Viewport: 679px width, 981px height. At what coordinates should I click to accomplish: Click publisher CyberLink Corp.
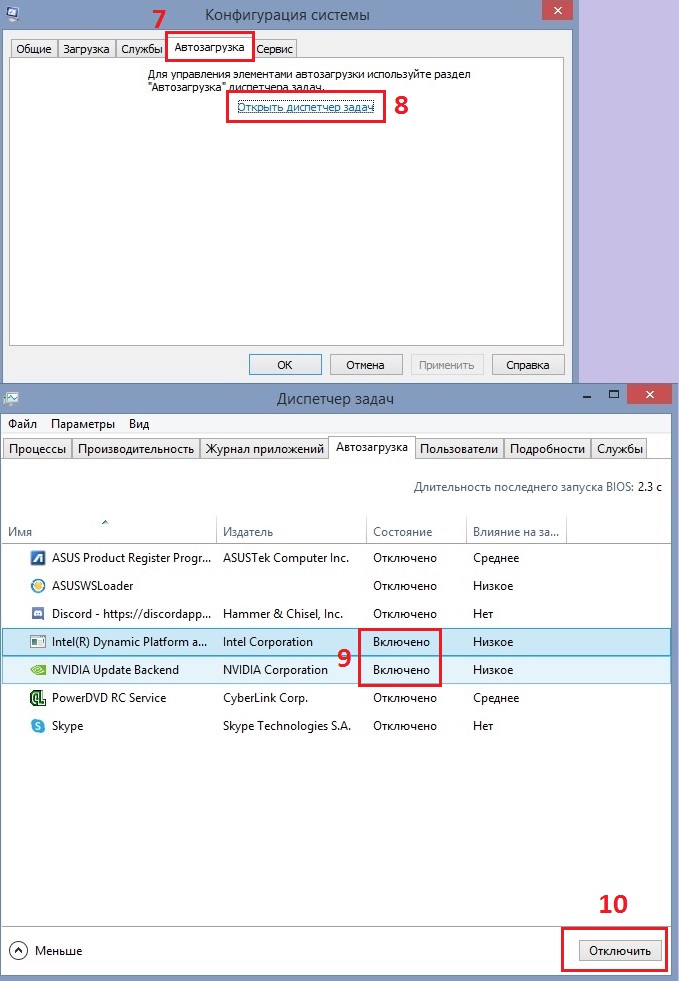[x=265, y=698]
